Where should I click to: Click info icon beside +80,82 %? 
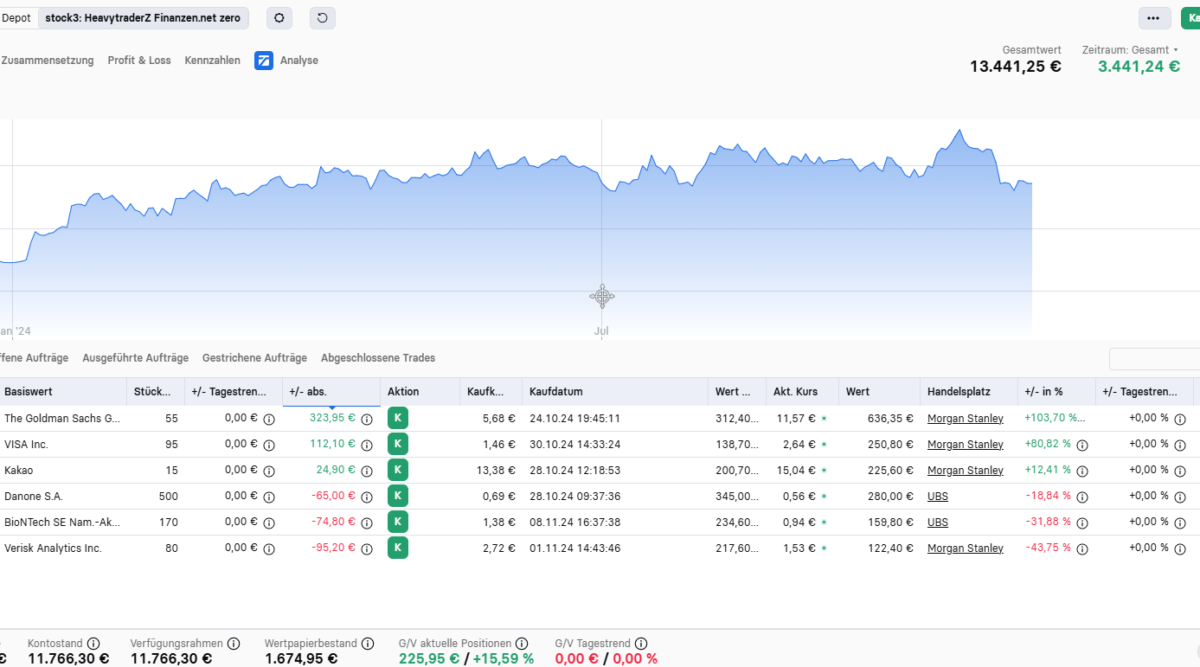click(1082, 445)
